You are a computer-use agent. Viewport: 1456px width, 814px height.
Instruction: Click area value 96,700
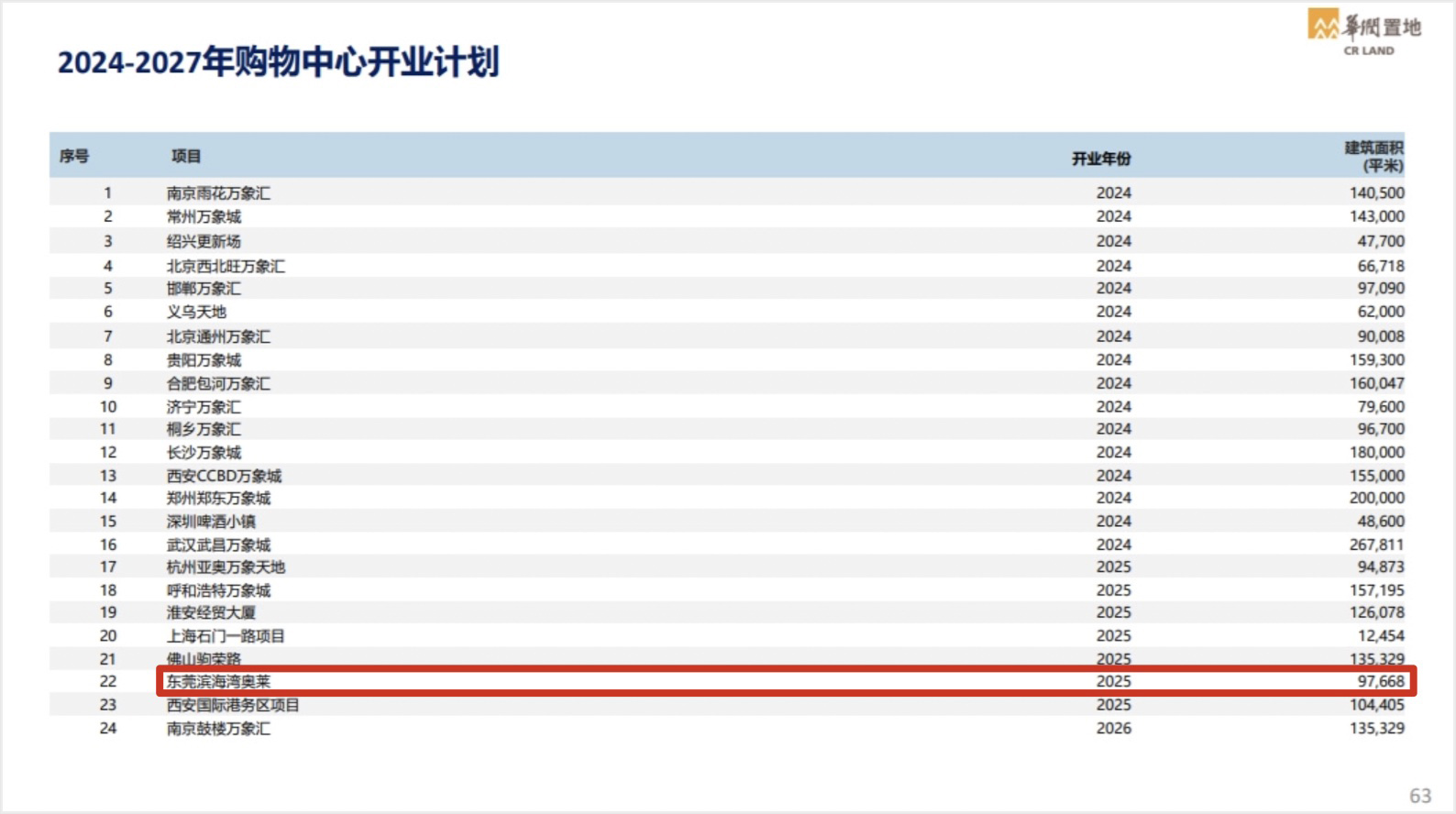pos(1381,429)
